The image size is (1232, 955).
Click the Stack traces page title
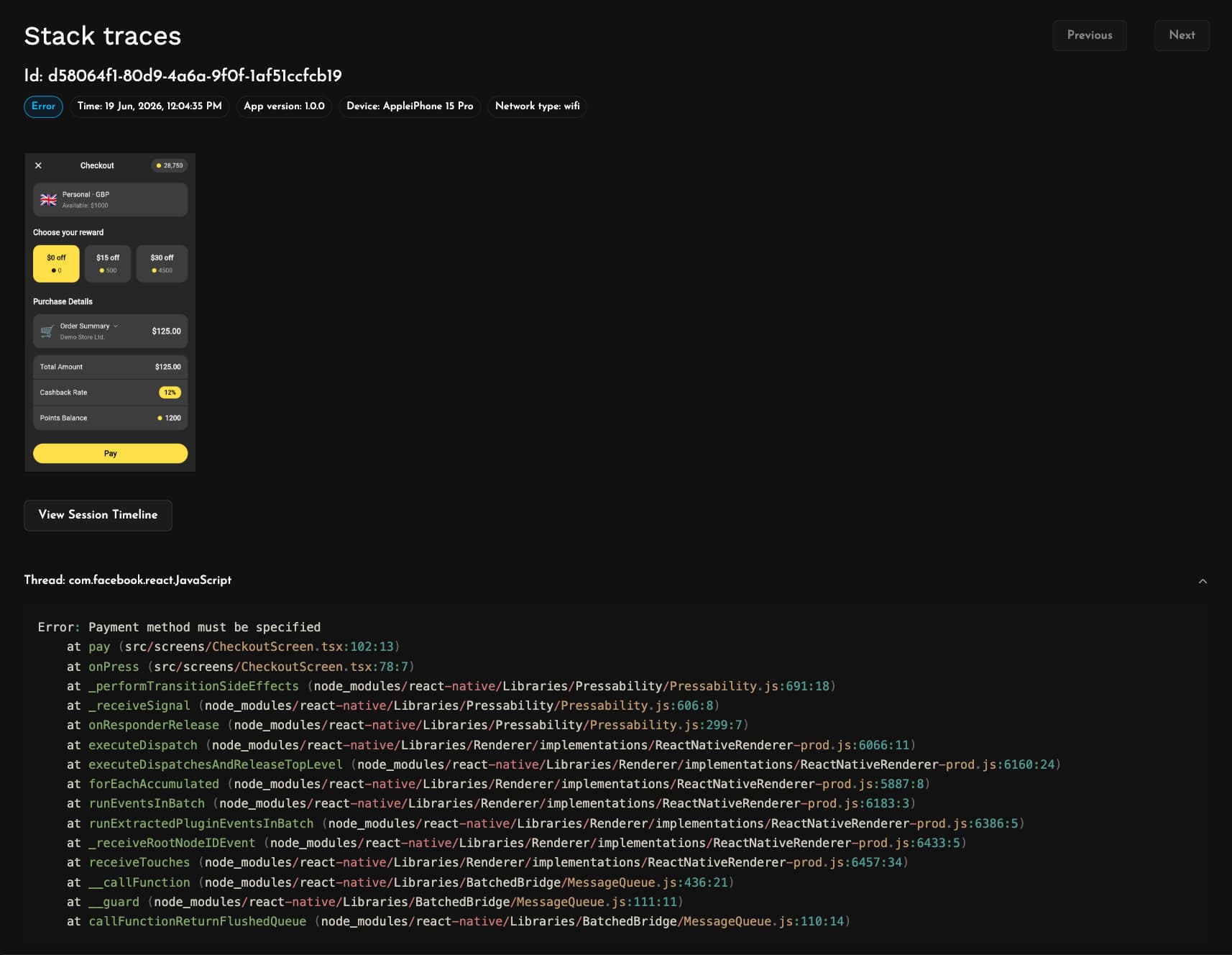tap(102, 36)
